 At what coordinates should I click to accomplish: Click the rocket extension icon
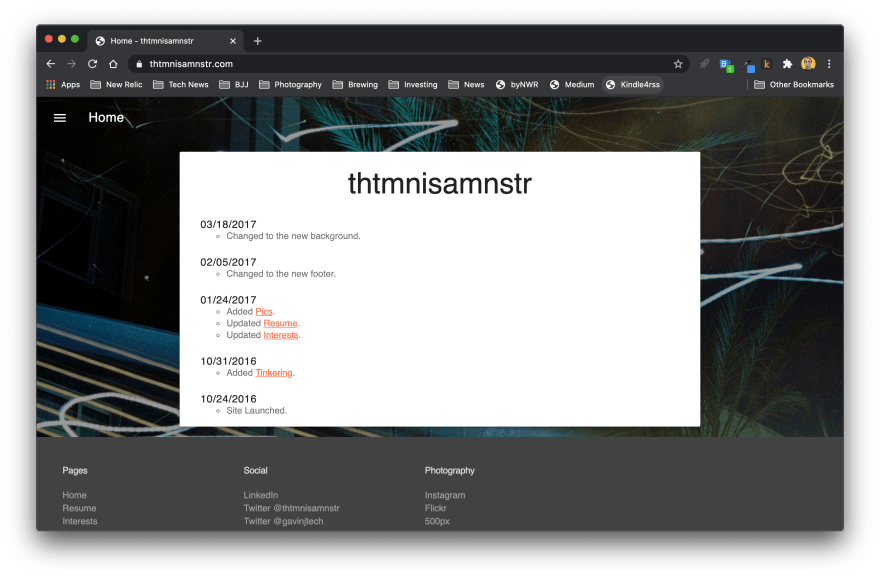(704, 64)
